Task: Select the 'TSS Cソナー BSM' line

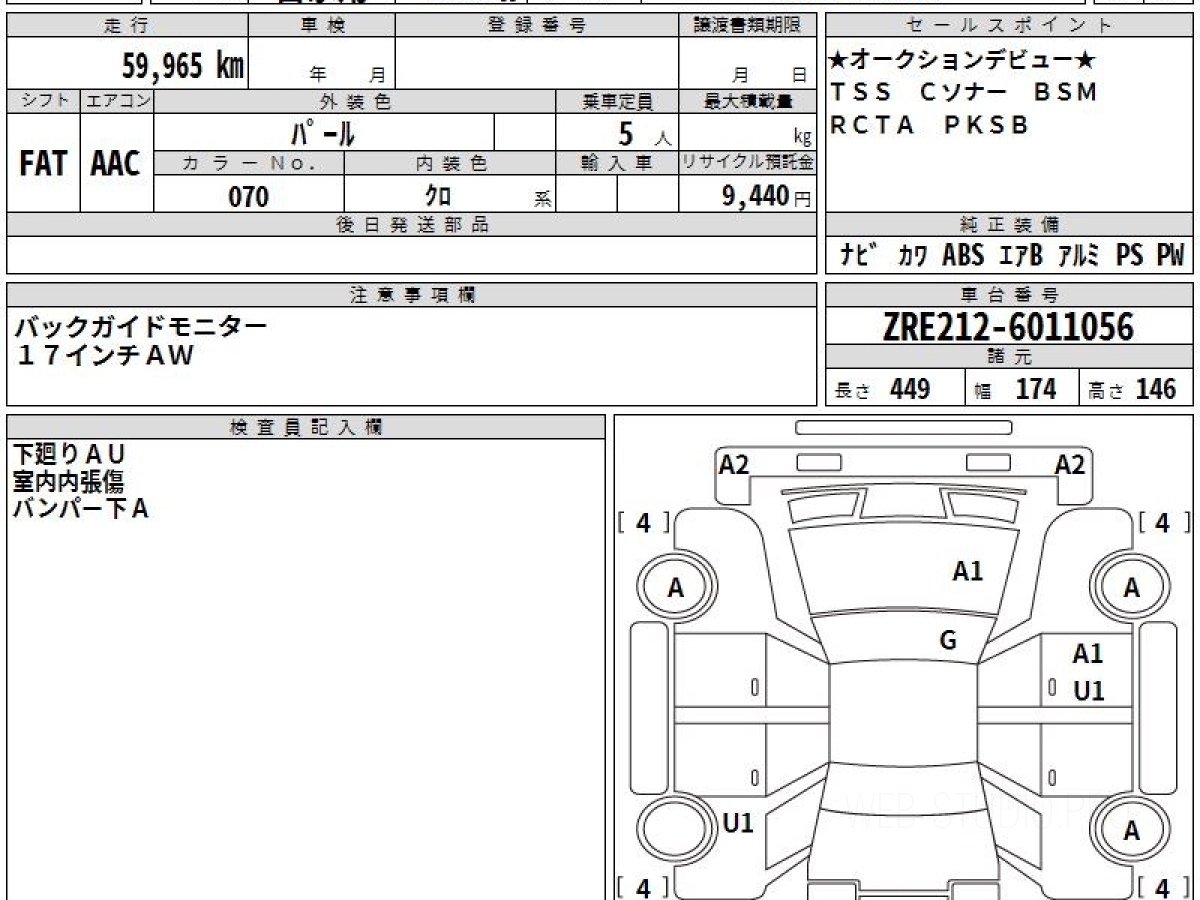Action: pyautogui.click(x=964, y=92)
